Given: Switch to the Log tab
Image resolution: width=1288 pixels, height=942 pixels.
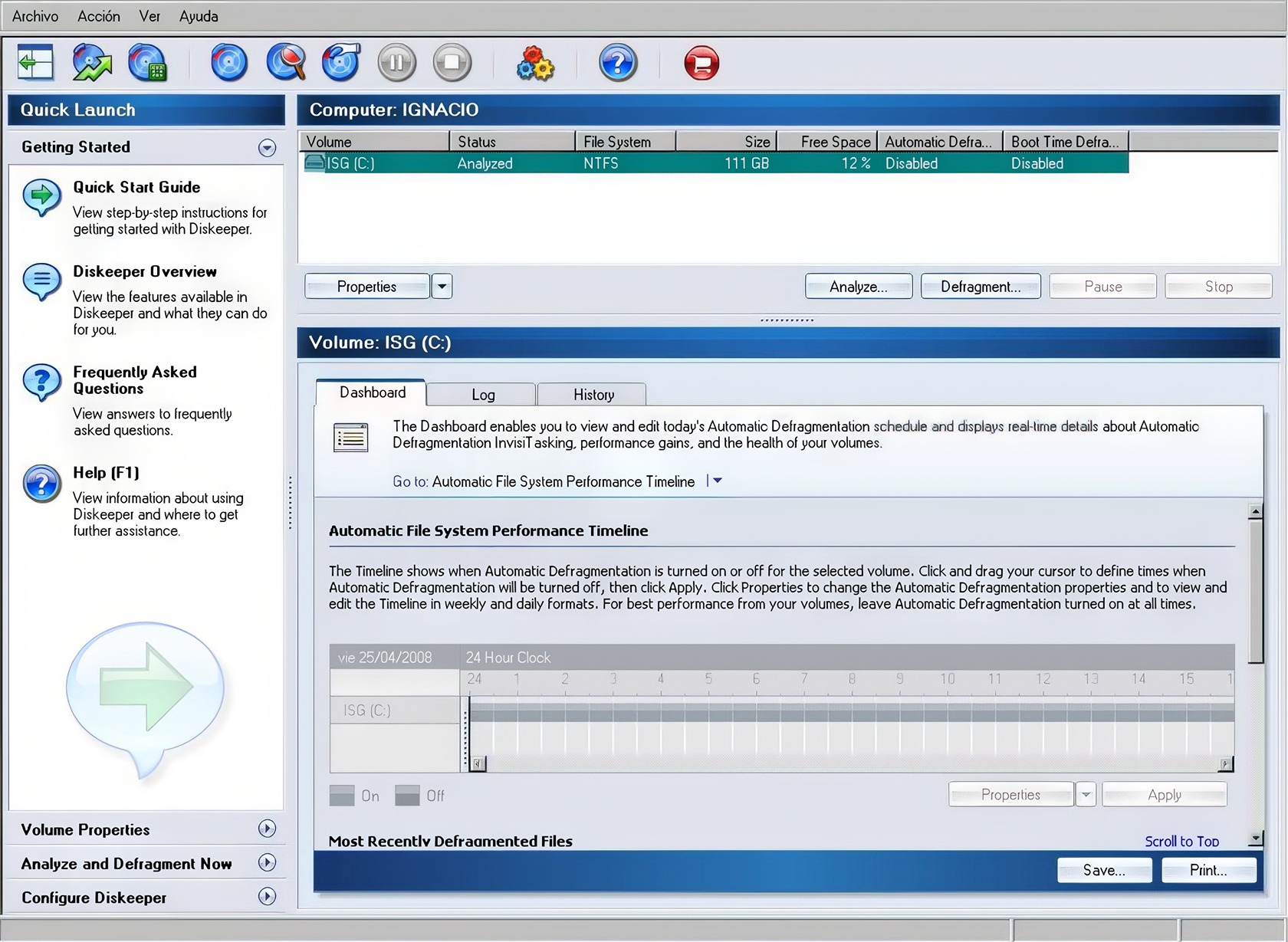Looking at the screenshot, I should point(482,395).
